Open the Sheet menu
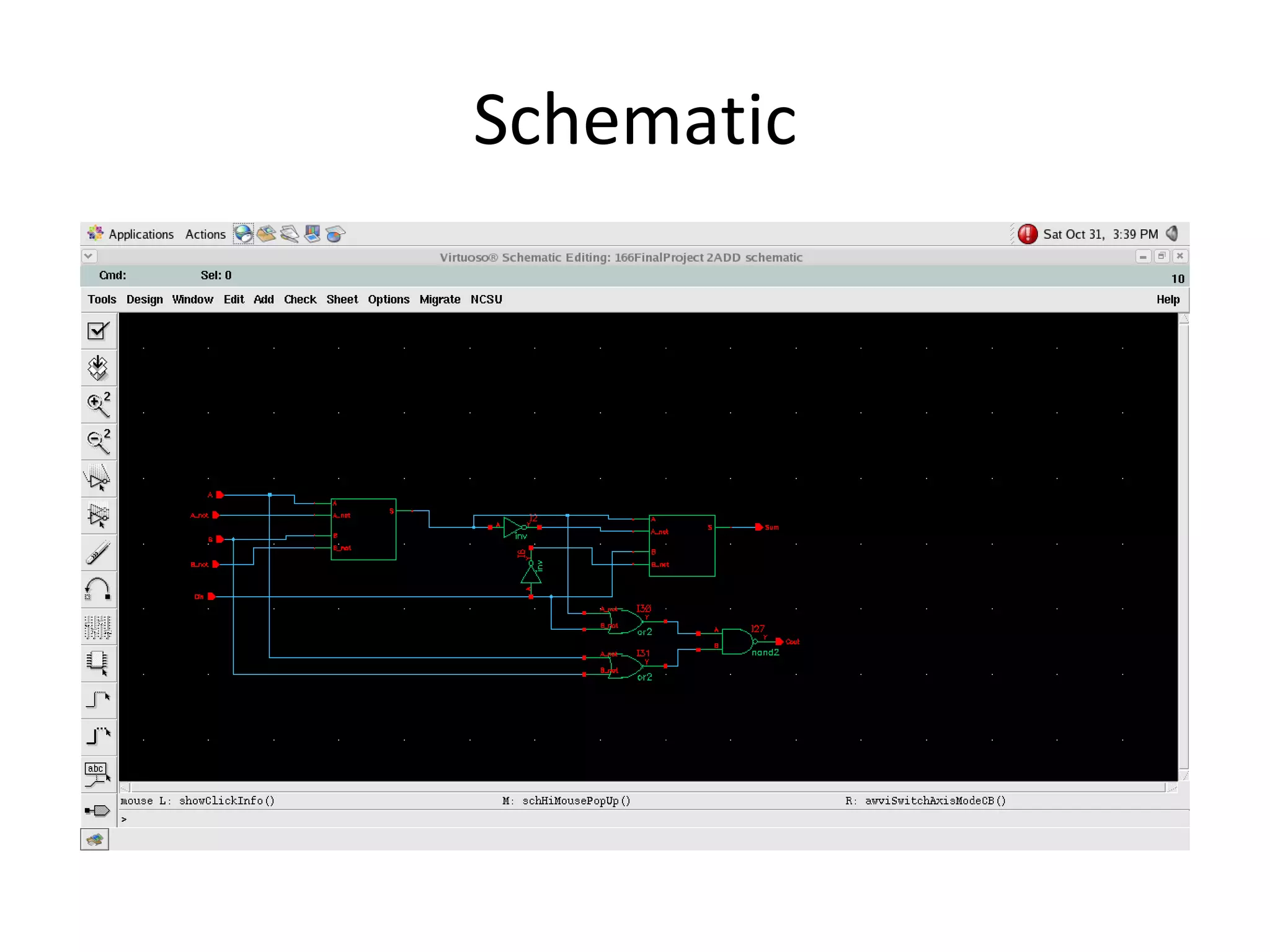The width and height of the screenshot is (1270, 952). 342,299
